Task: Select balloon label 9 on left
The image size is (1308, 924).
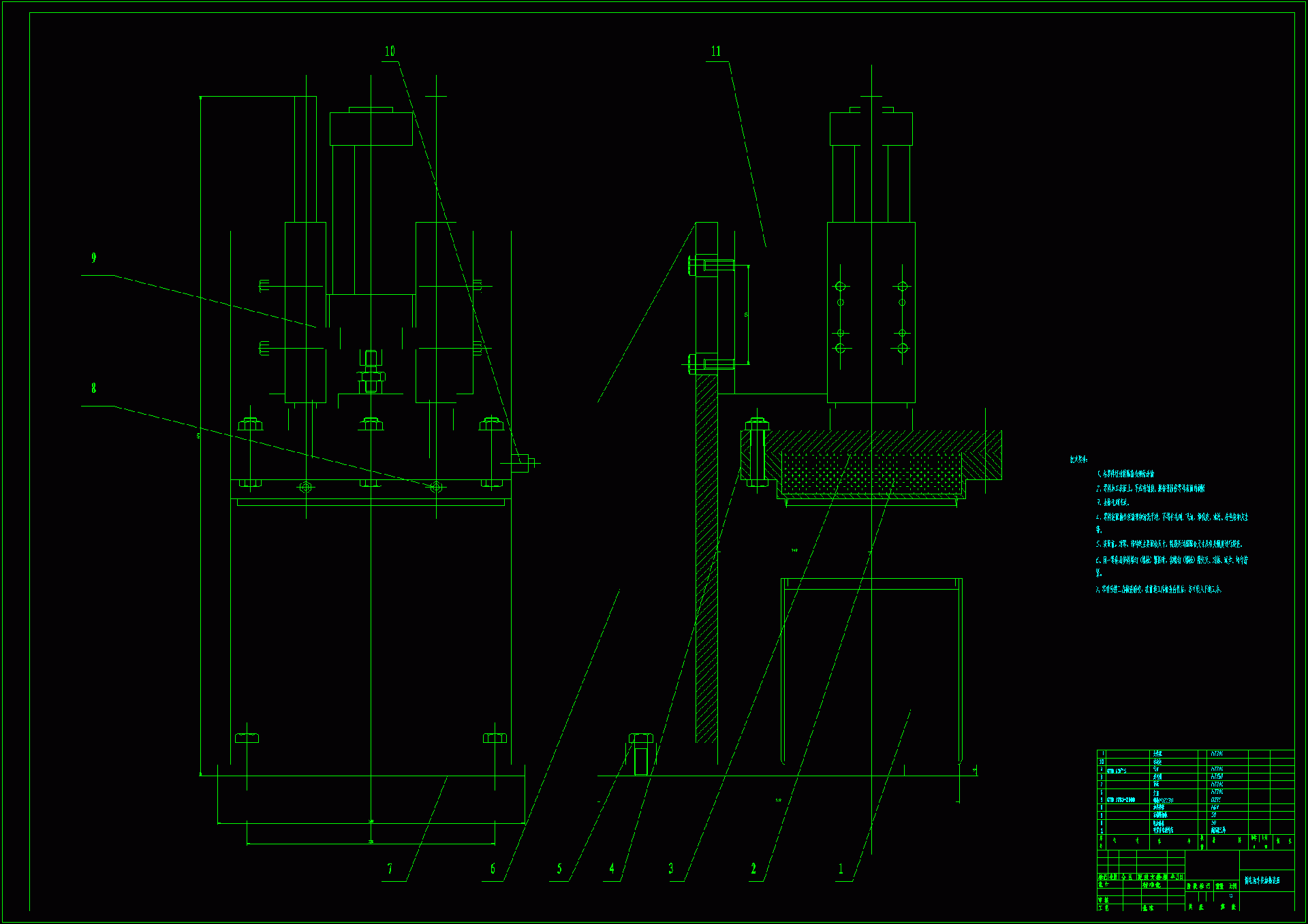Action: pyautogui.click(x=94, y=258)
